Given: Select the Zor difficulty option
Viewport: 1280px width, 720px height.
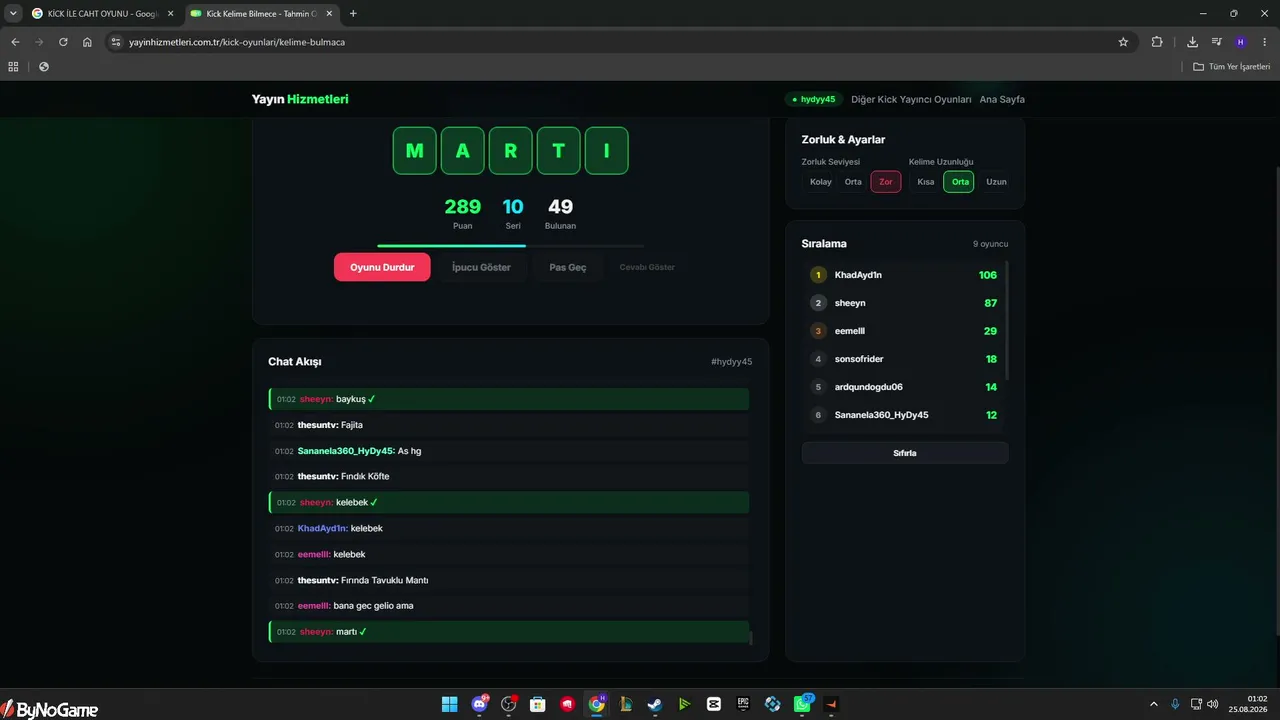Looking at the screenshot, I should 886,182.
